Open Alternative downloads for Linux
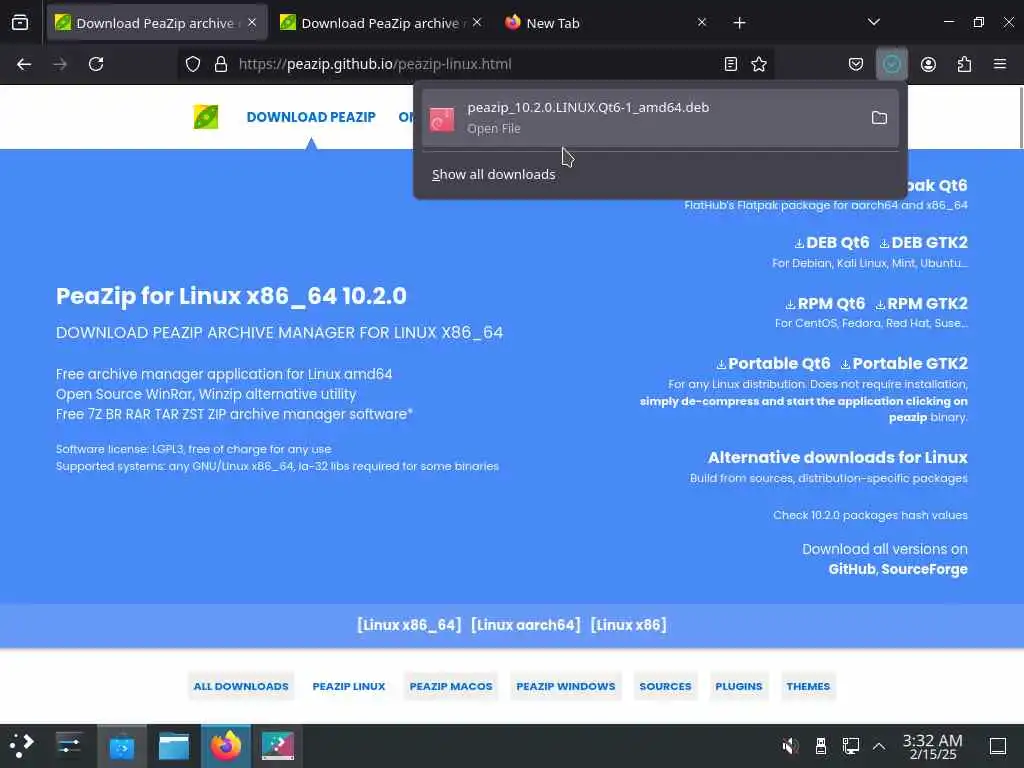This screenshot has height=768, width=1024. tap(837, 457)
